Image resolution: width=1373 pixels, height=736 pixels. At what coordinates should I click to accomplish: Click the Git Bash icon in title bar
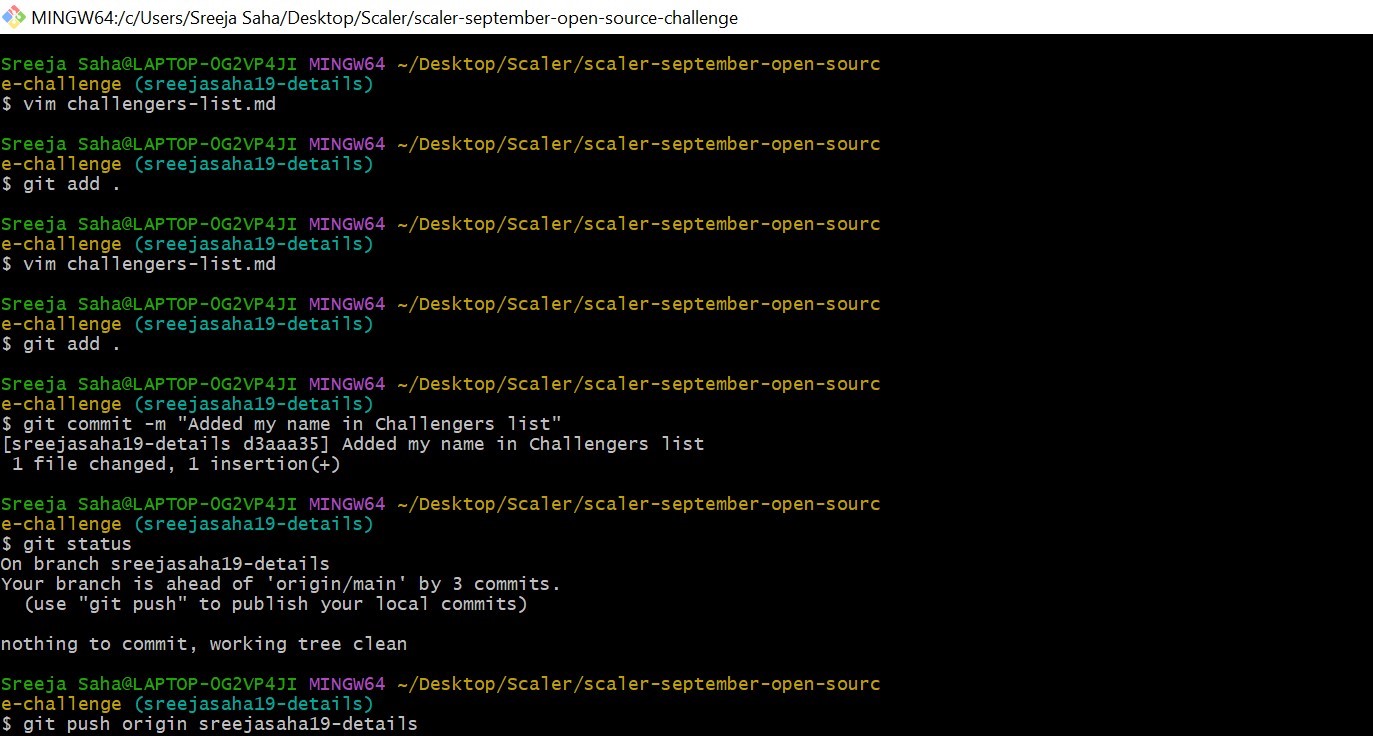[14, 18]
